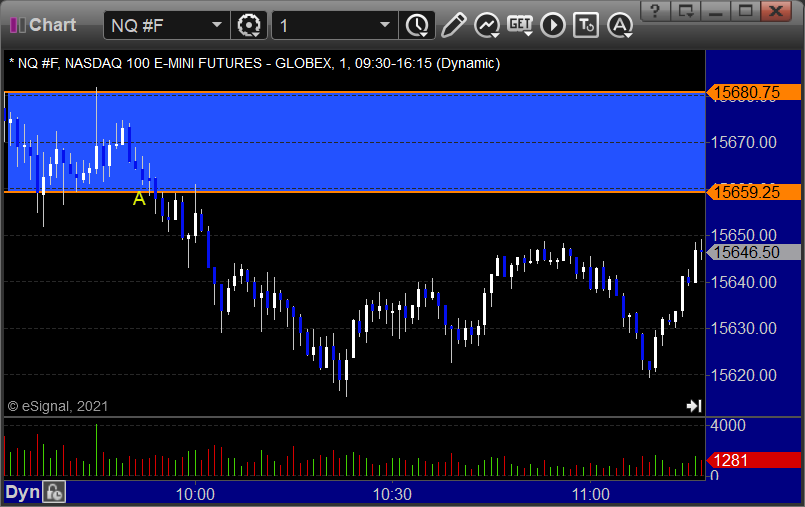Click the help question mark button
The height and width of the screenshot is (507, 805).
point(655,11)
